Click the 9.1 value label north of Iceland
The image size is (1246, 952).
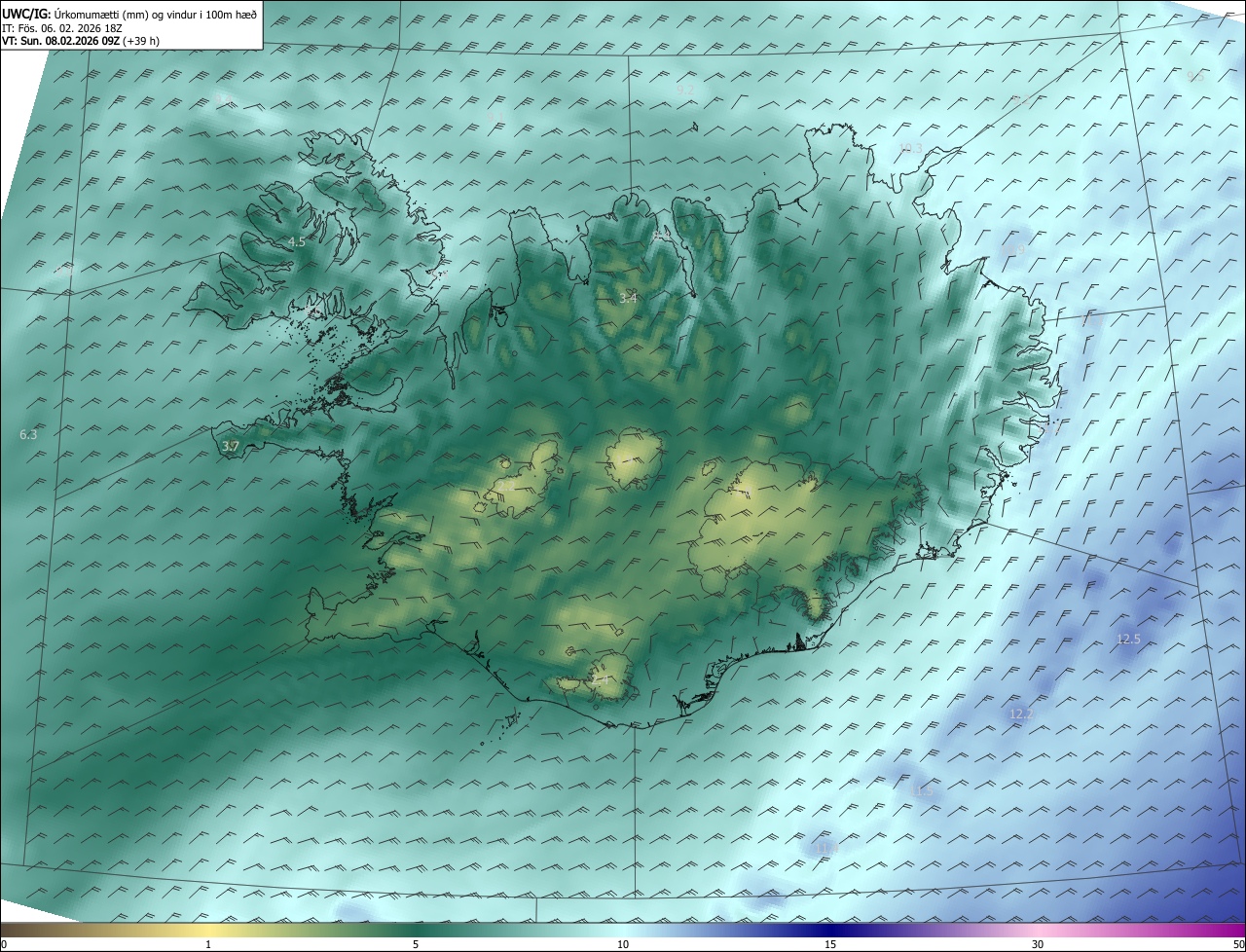[x=495, y=118]
